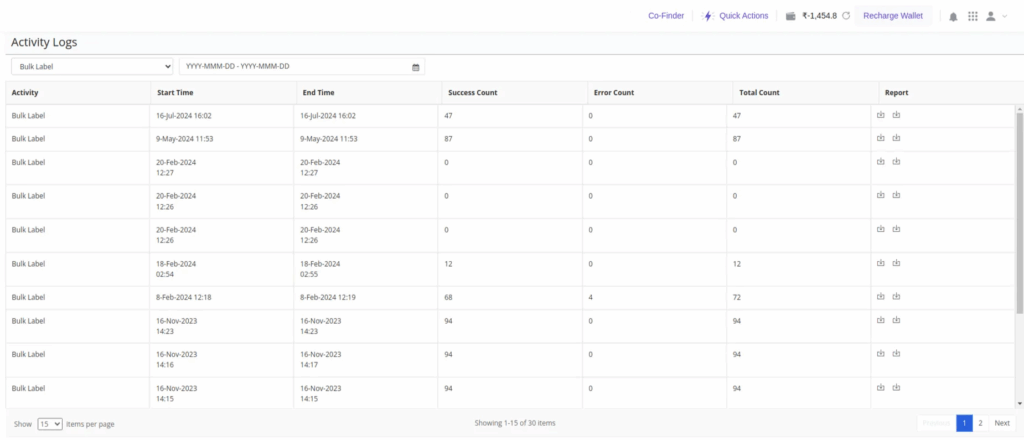Click second report icon for 18-Feb-2024 row
1024x440 pixels.
pos(897,263)
